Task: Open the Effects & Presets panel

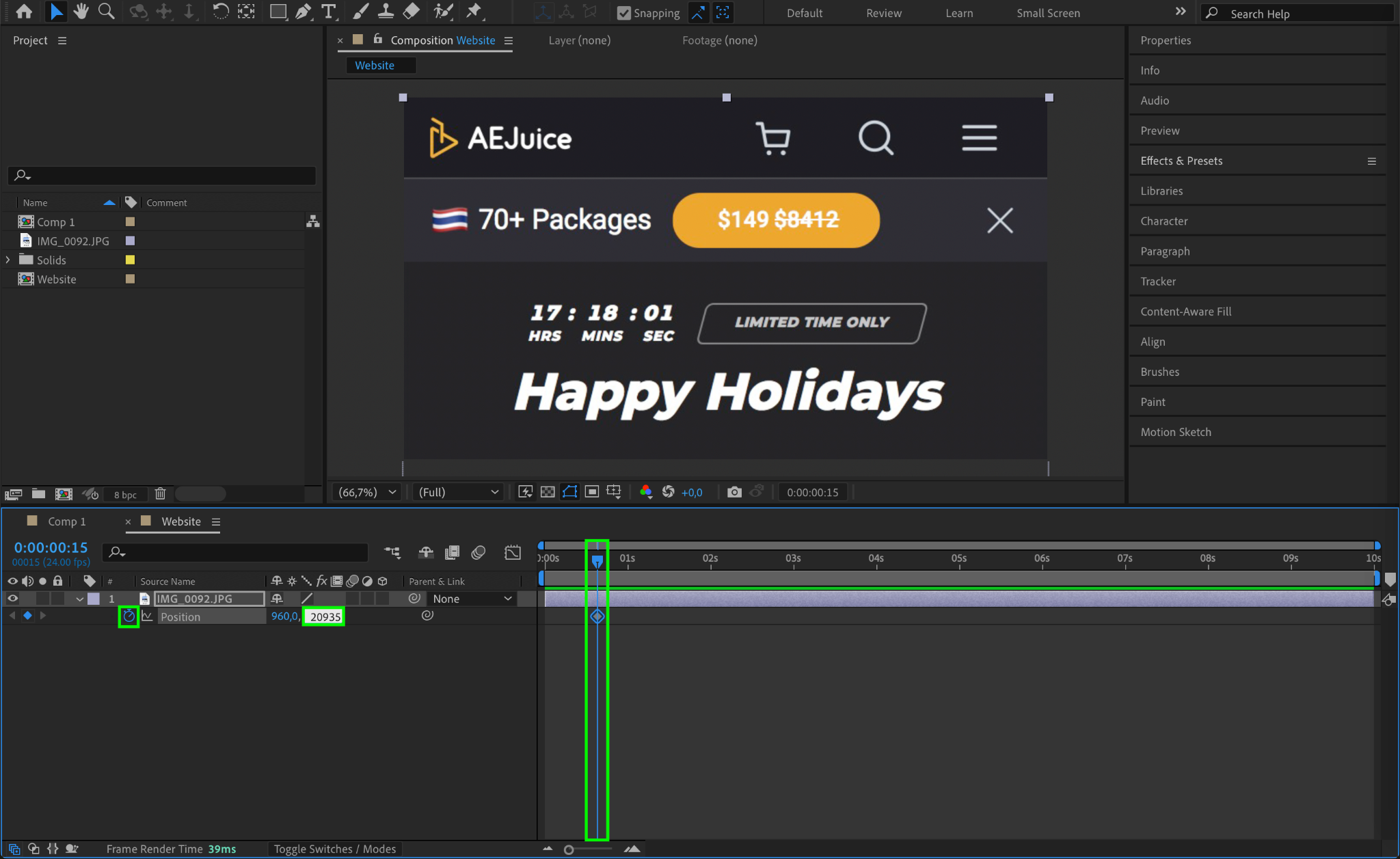Action: click(1181, 161)
